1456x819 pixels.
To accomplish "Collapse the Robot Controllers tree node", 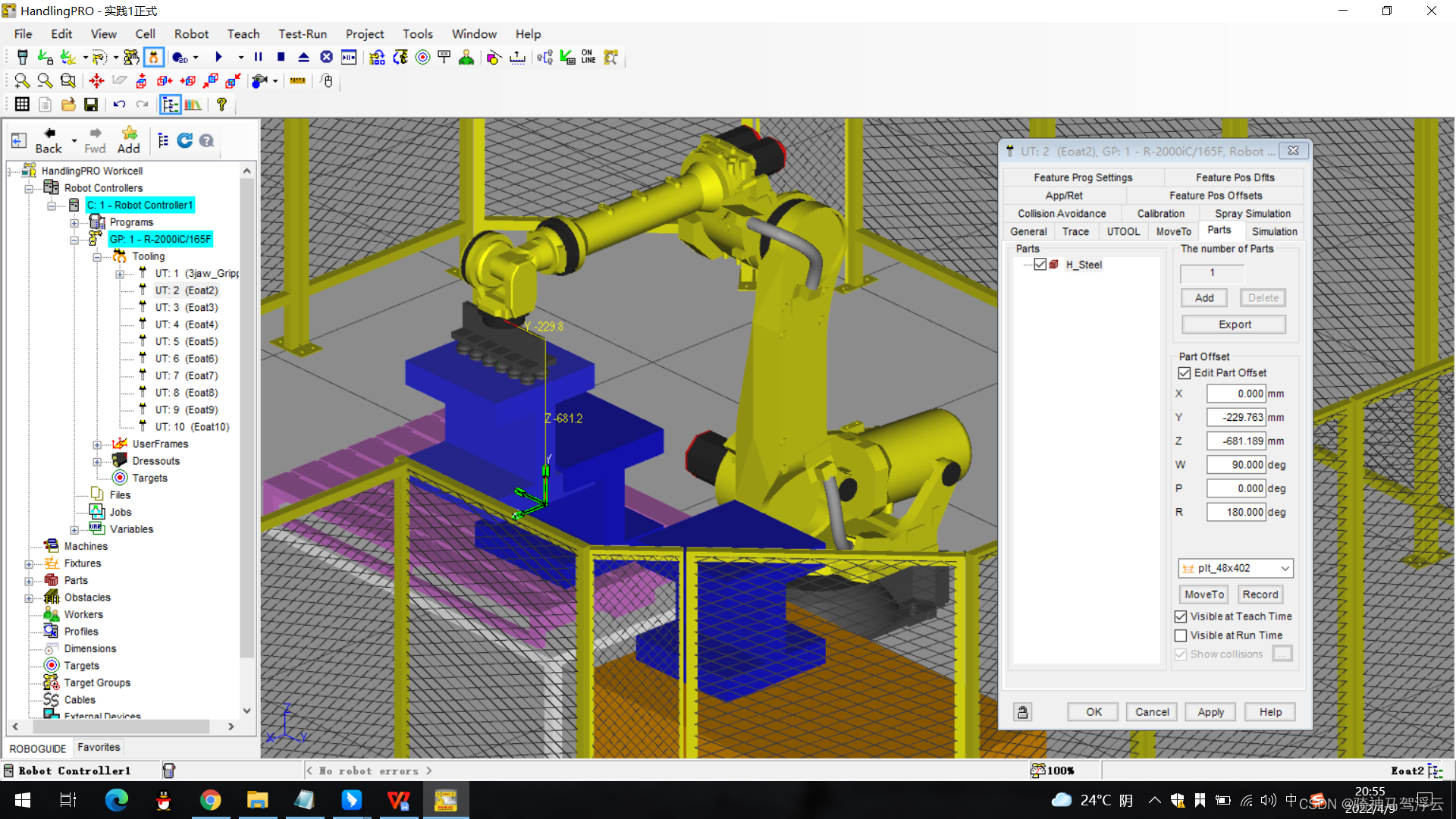I will (x=29, y=188).
